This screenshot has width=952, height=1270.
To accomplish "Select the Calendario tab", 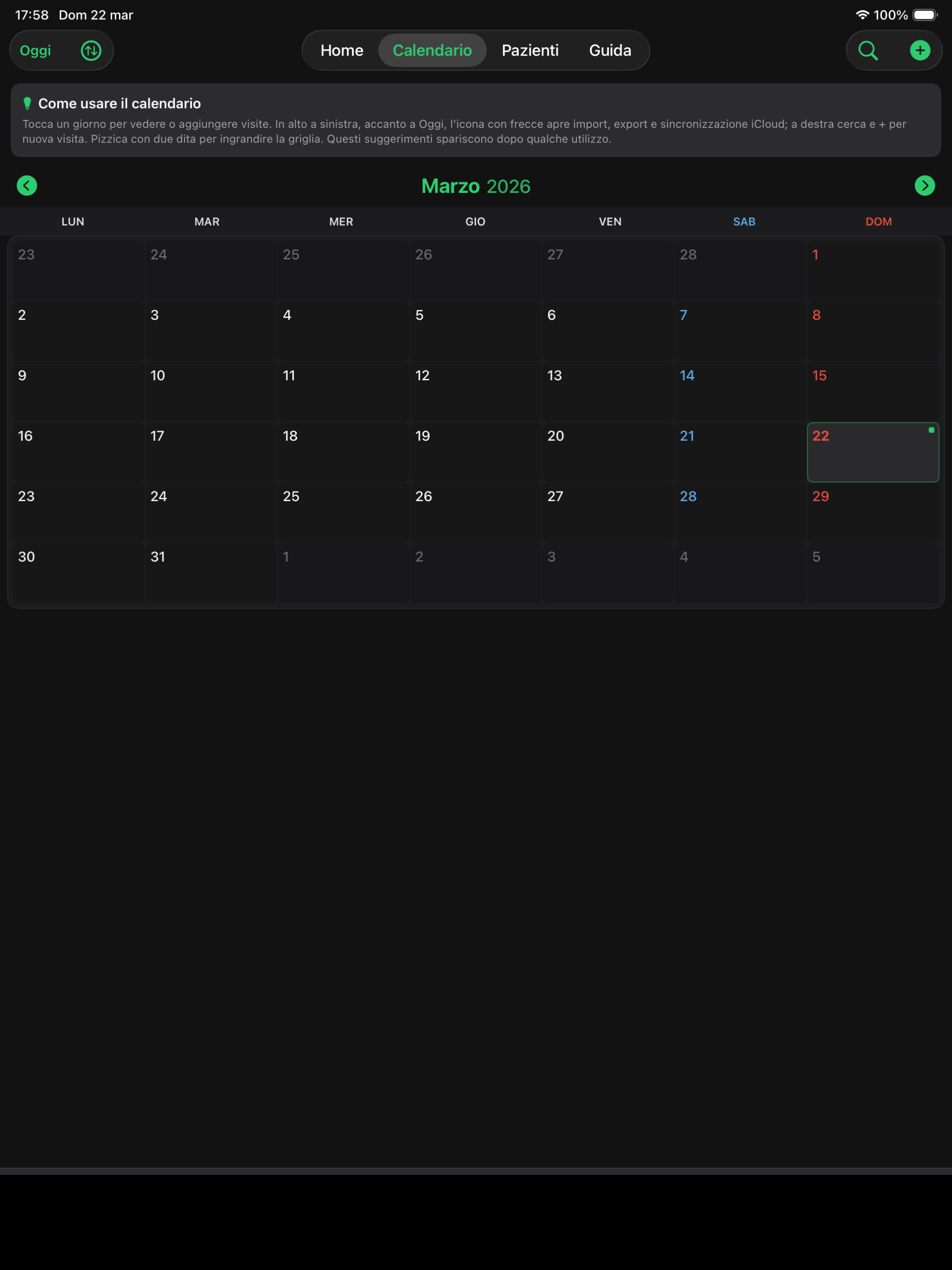I will (432, 50).
